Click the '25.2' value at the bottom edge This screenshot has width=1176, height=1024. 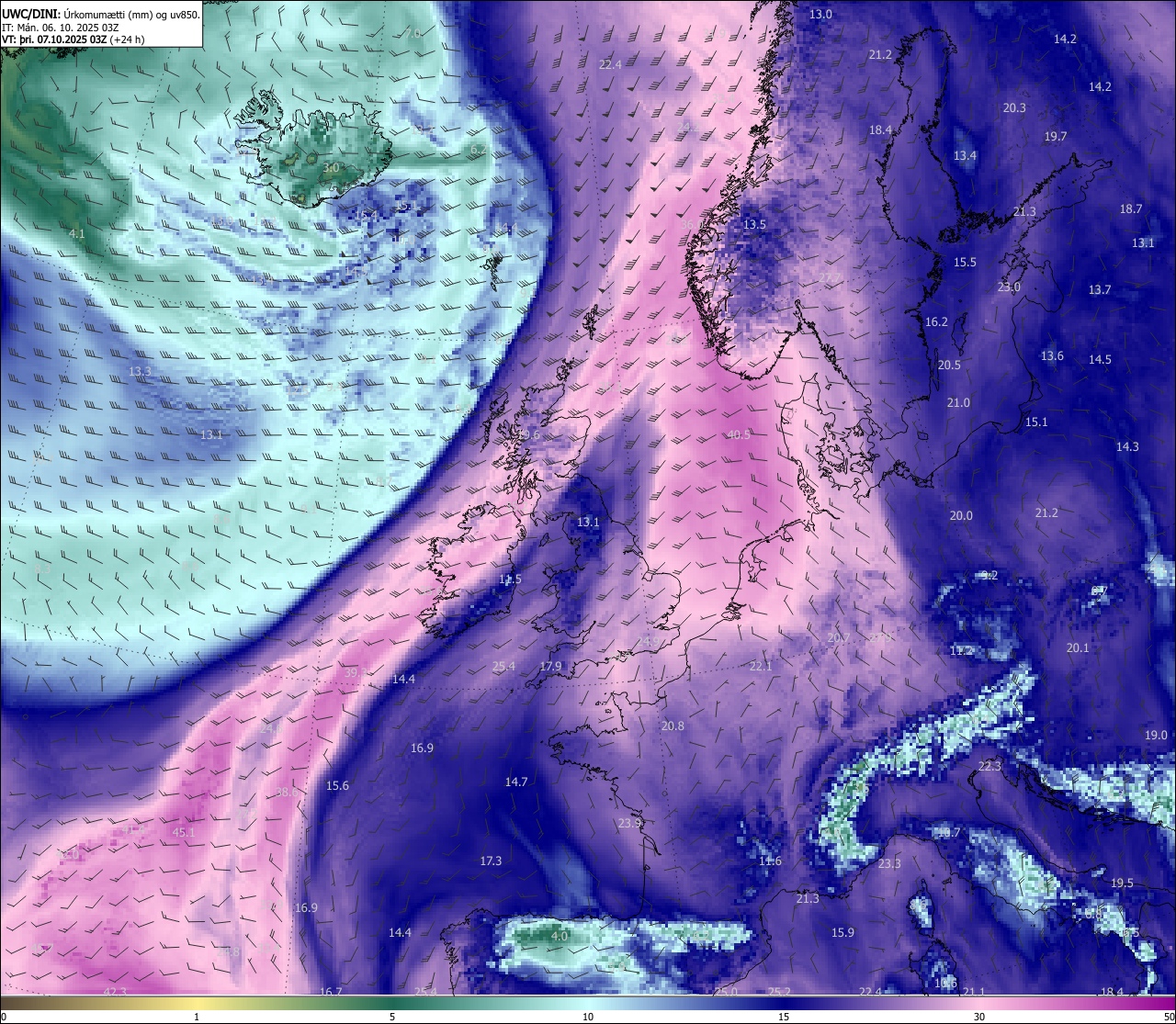779,991
